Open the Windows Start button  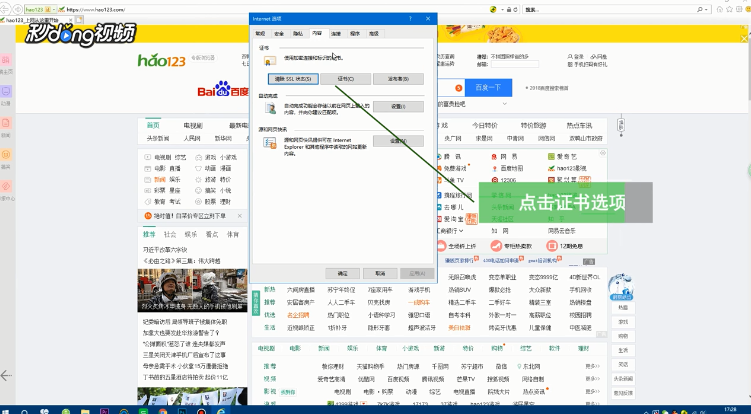pyautogui.click(x=6, y=411)
